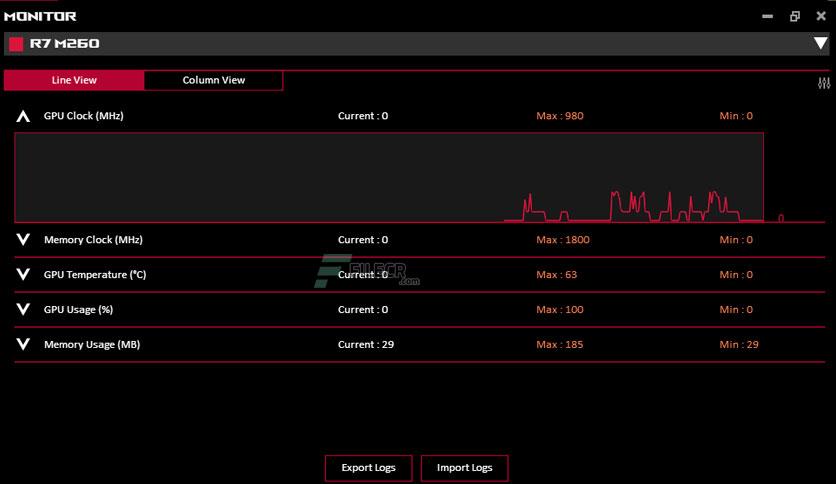Click the Export Logs button
This screenshot has width=836, height=484.
[x=368, y=467]
